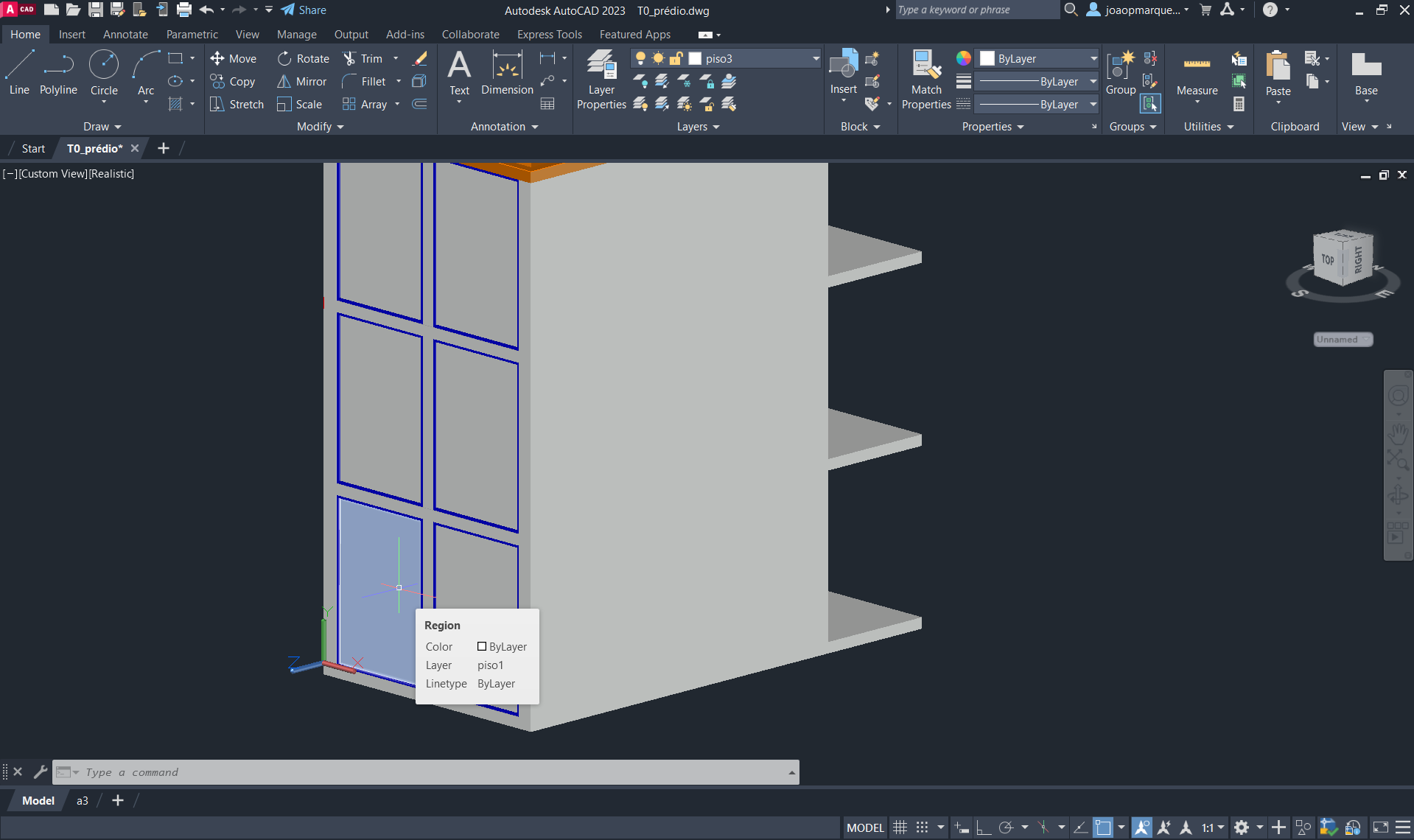1414x840 pixels.
Task: Click the Share button
Action: coord(304,10)
